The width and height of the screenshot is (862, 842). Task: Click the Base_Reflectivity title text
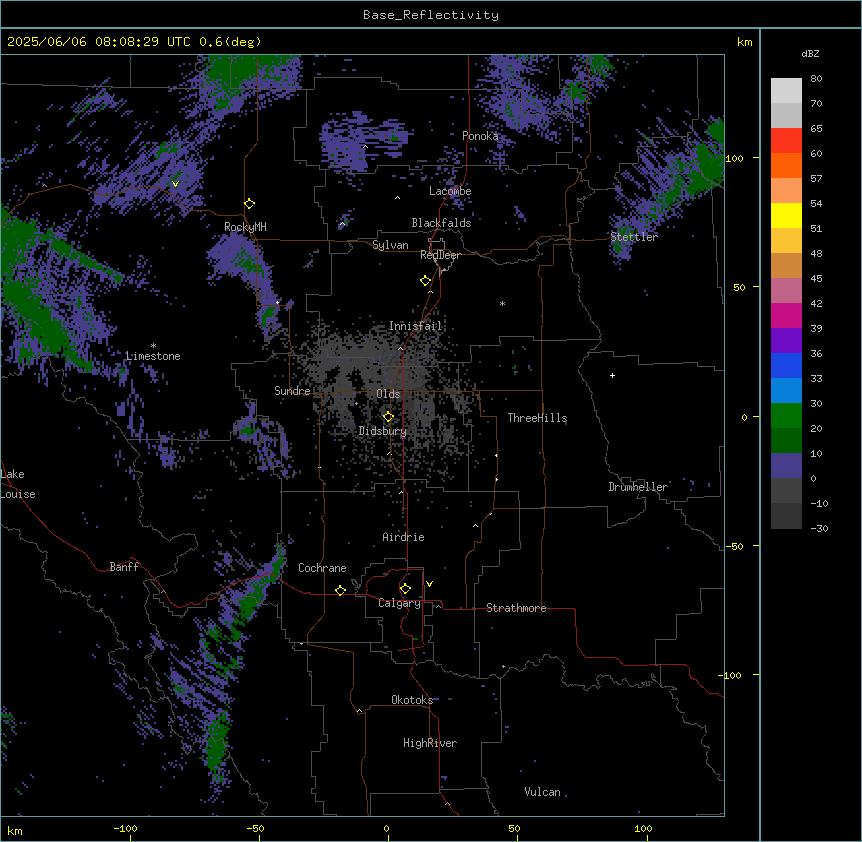click(x=431, y=15)
